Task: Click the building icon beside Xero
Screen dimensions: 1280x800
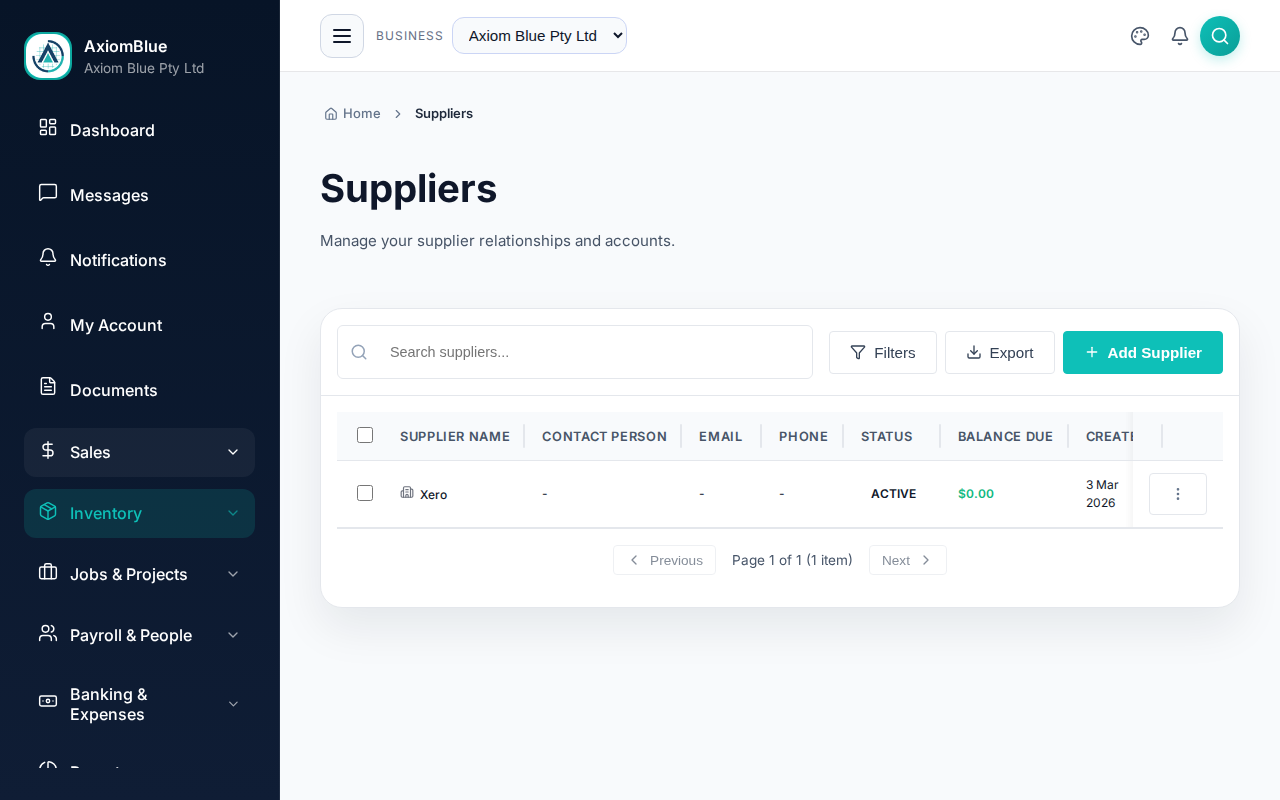Action: [407, 492]
